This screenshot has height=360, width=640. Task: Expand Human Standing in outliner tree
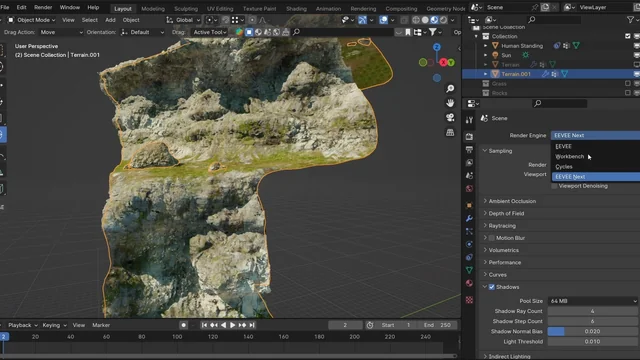[x=485, y=46]
